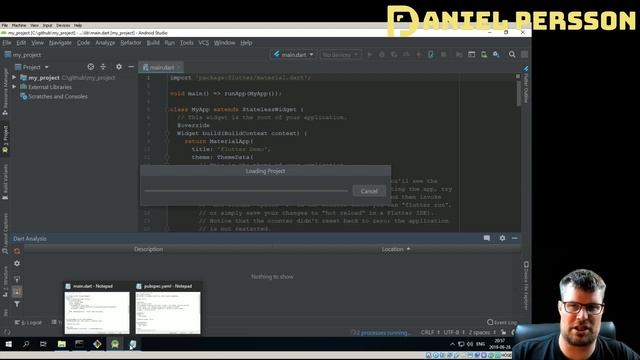
Task: Open the Build menu
Action: pos(153,43)
